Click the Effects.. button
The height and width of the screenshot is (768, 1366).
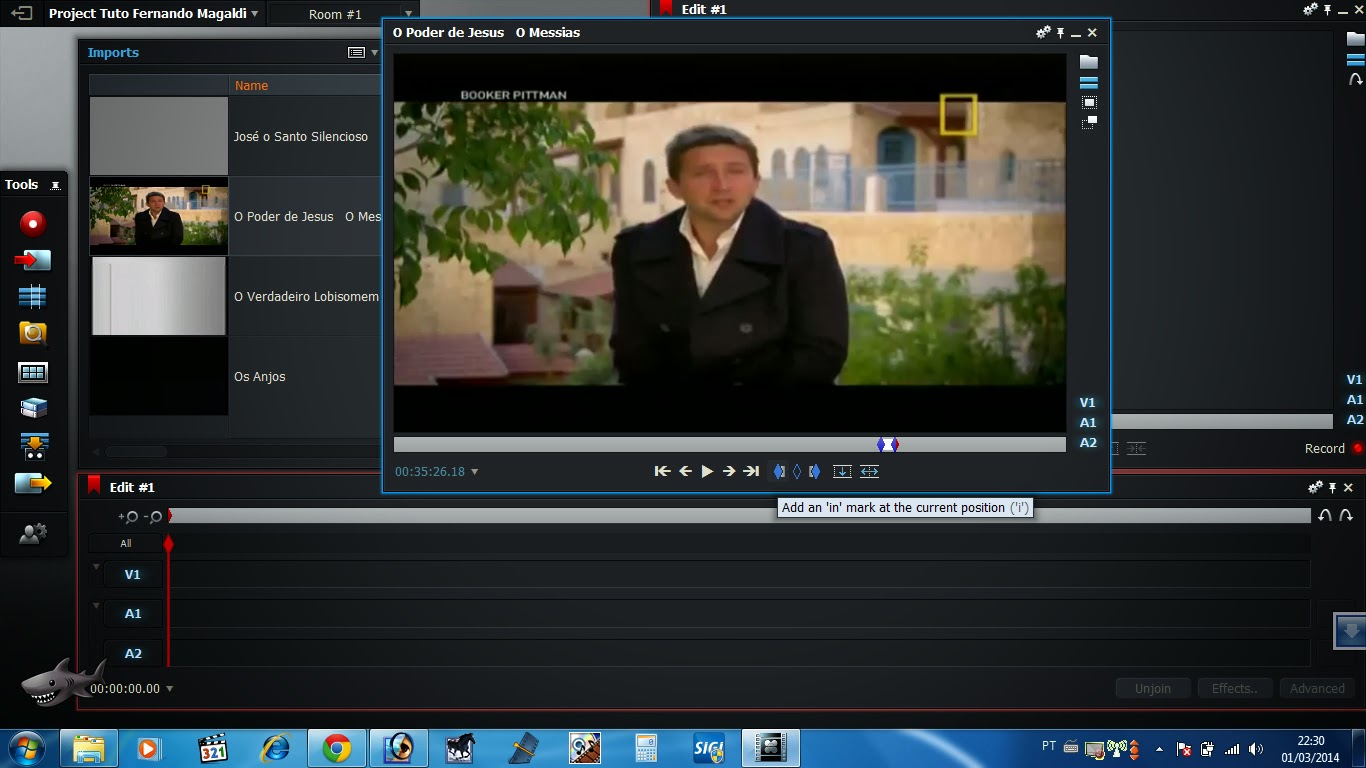coord(1234,688)
